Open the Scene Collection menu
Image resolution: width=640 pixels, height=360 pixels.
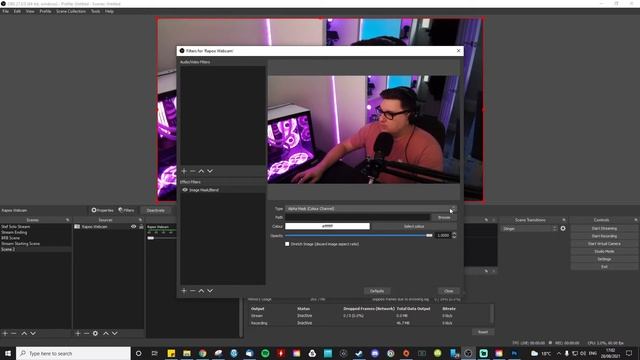point(71,11)
